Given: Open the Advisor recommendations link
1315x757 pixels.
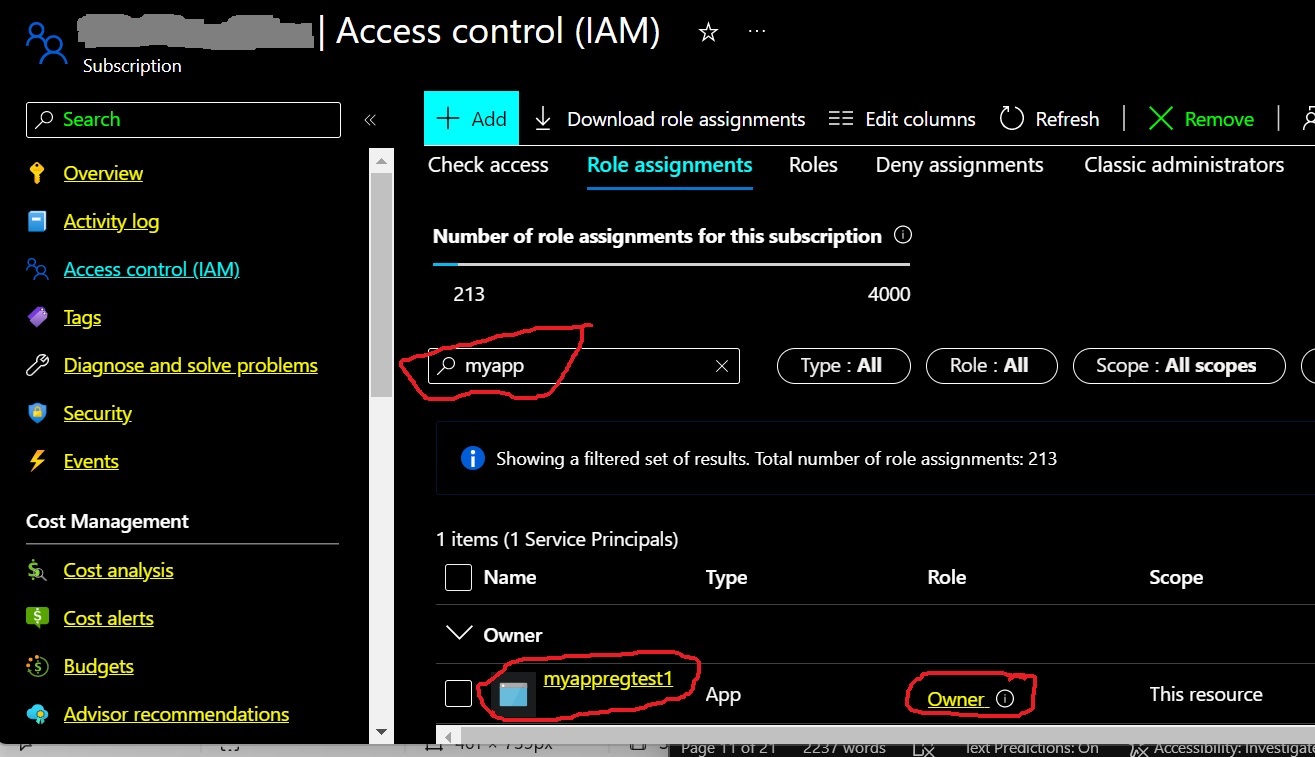Looking at the screenshot, I should (x=176, y=714).
